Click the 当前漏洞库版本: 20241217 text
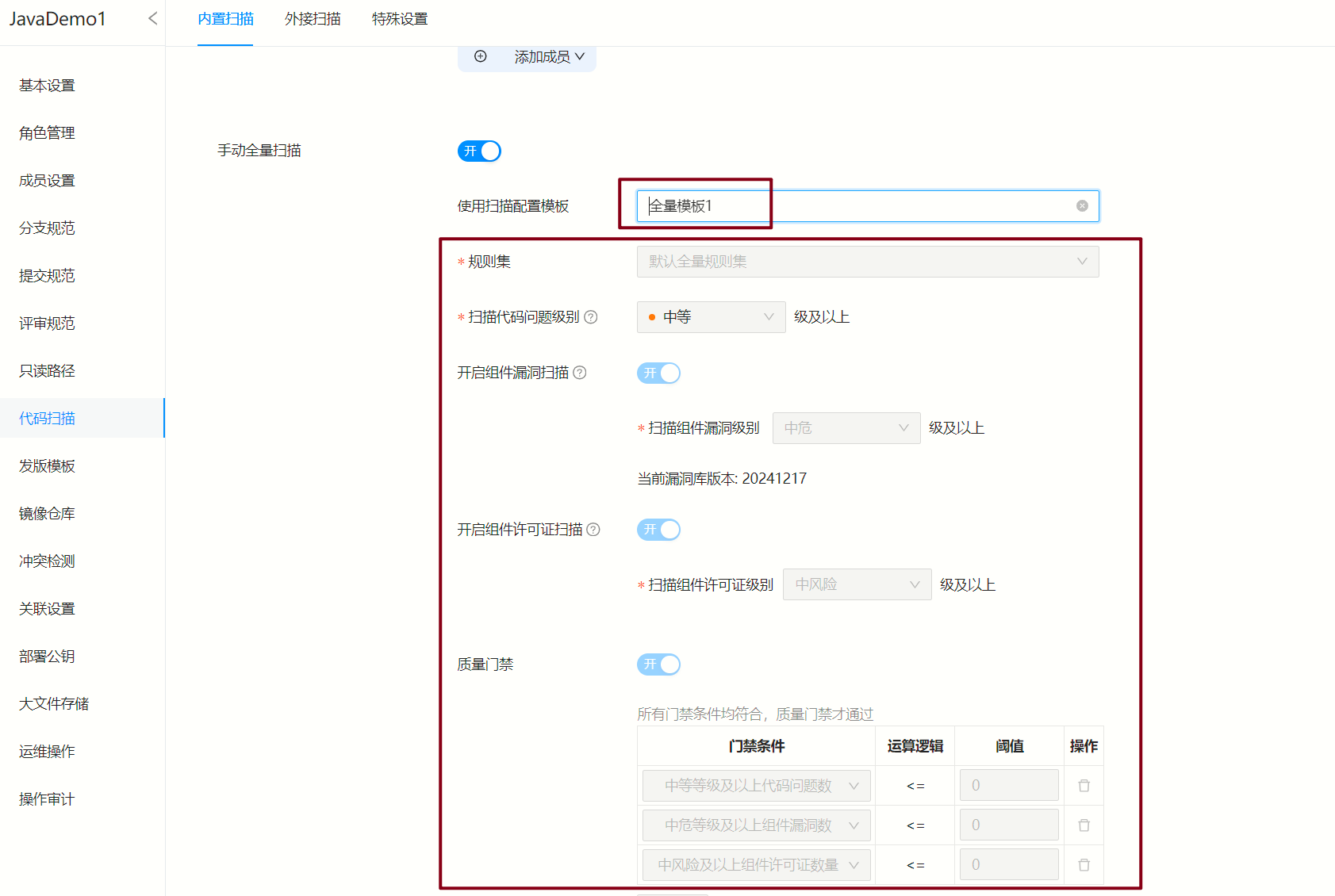 (722, 479)
